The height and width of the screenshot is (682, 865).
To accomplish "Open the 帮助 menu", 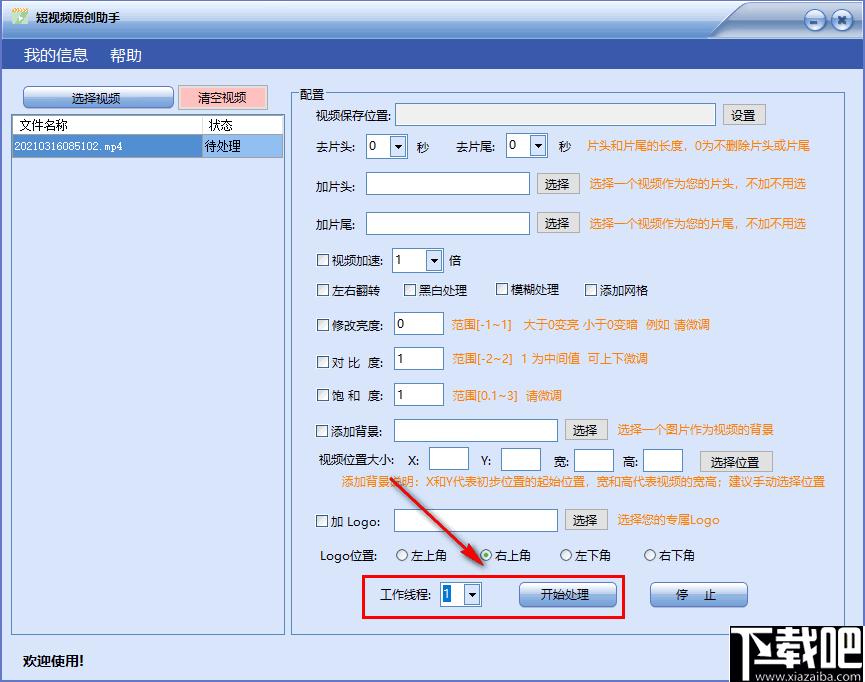I will [x=126, y=55].
